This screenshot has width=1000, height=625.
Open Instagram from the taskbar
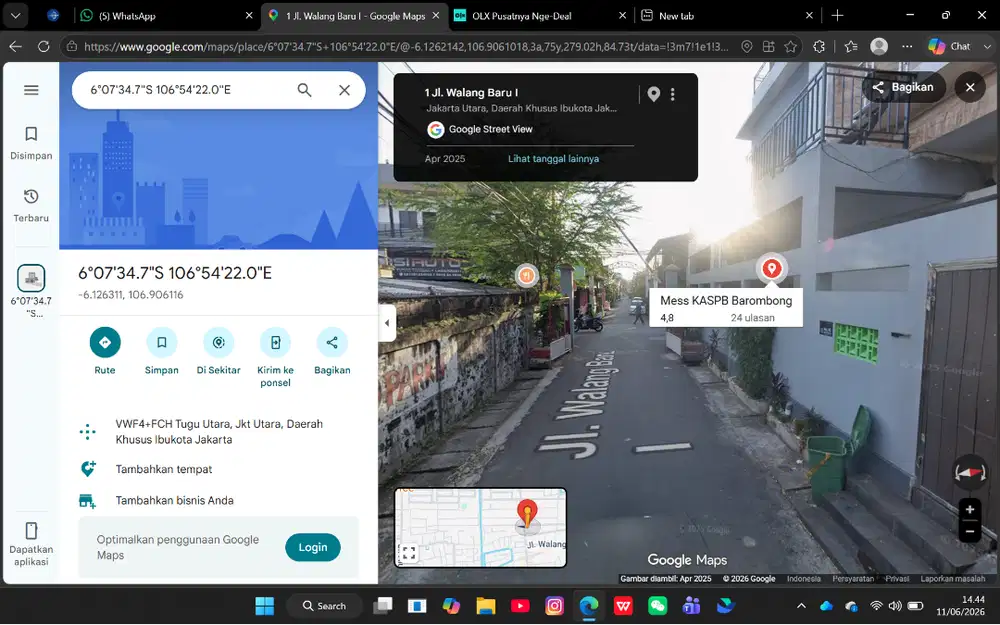pyautogui.click(x=554, y=606)
